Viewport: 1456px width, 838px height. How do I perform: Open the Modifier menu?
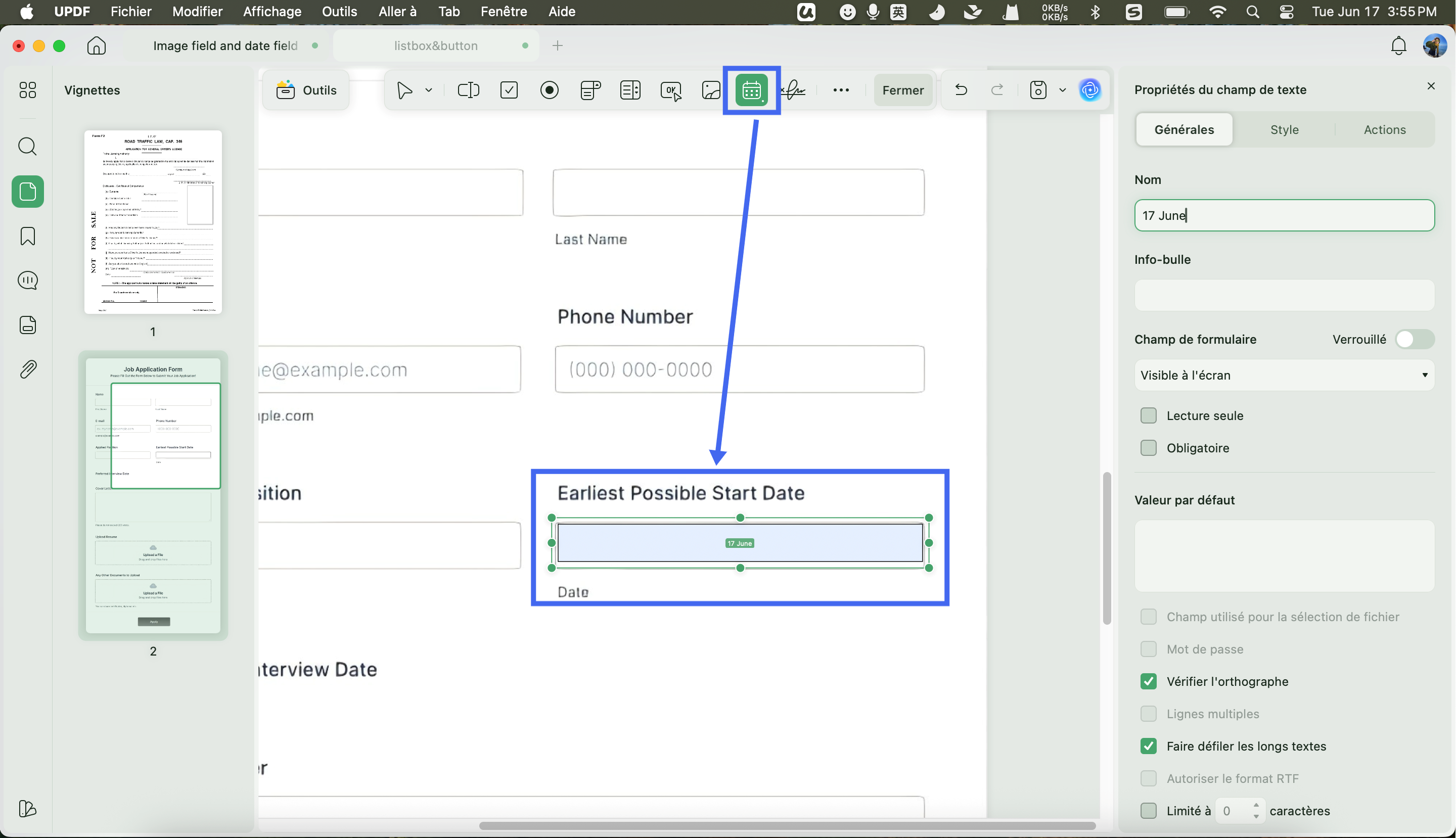tap(197, 12)
